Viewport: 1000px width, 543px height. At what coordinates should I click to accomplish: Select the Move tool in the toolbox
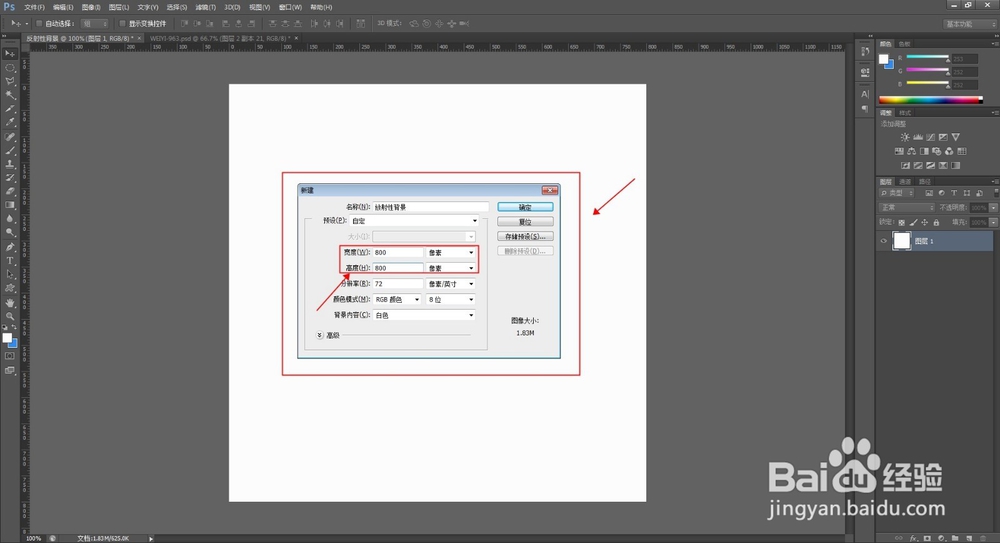pyautogui.click(x=10, y=54)
